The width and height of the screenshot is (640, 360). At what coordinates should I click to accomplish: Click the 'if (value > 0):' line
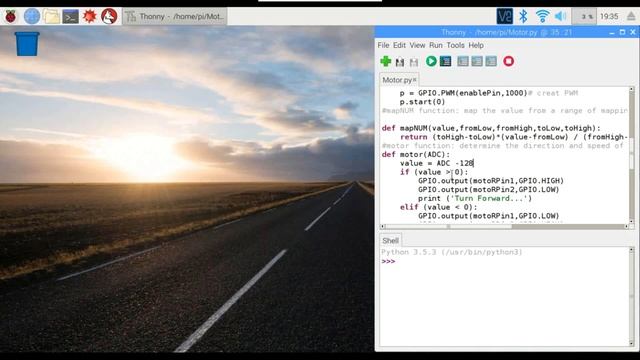click(434, 172)
